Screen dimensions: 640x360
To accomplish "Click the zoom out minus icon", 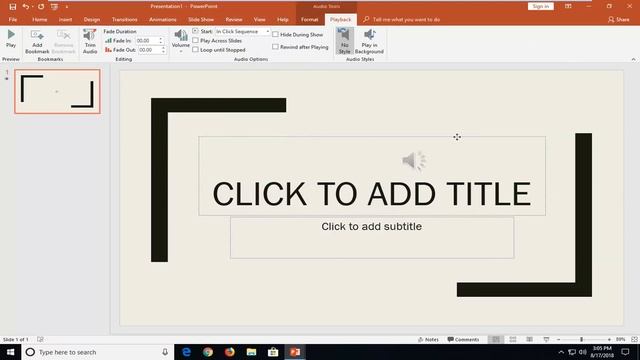I will pyautogui.click(x=558, y=340).
